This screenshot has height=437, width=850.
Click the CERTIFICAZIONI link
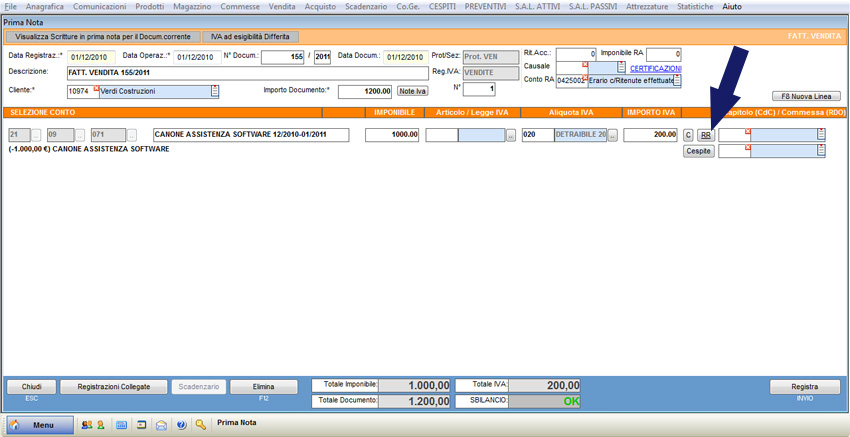pos(655,68)
